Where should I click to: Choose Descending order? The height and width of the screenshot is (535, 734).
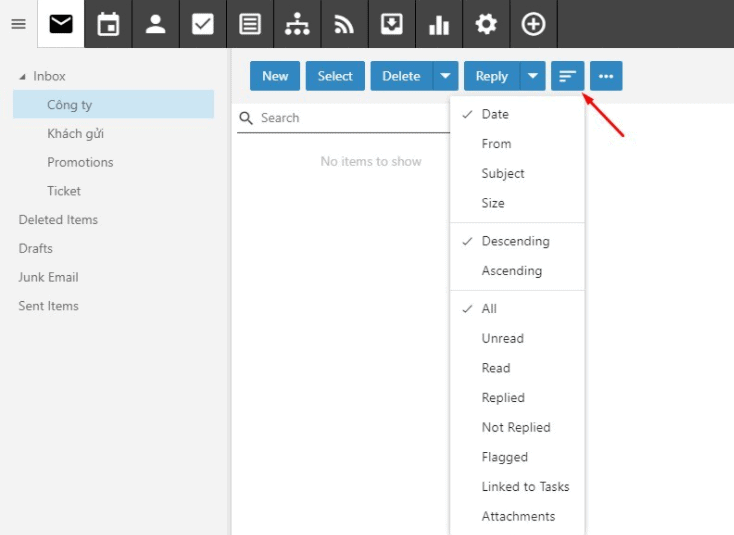click(517, 241)
